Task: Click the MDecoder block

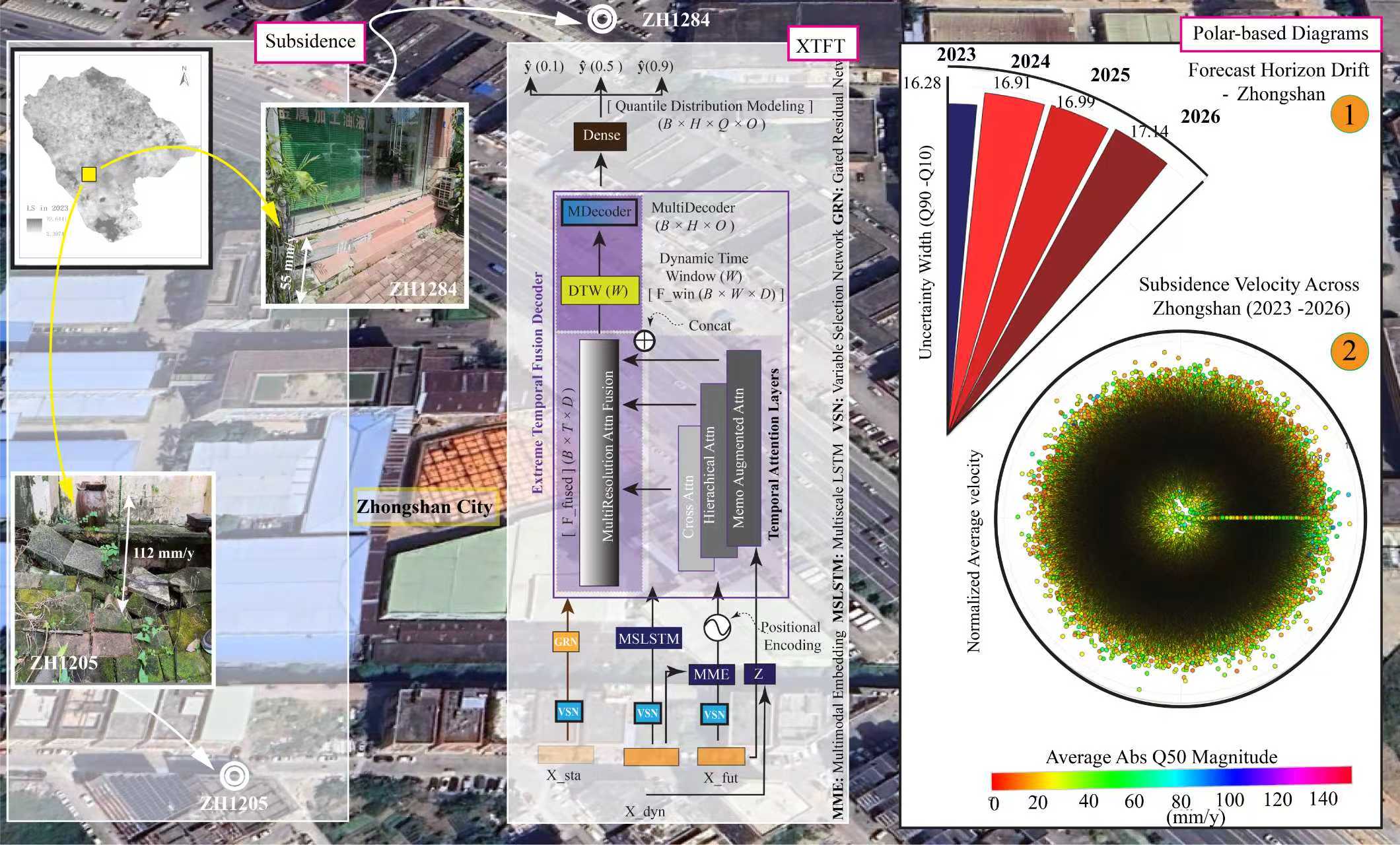Action: [x=599, y=212]
